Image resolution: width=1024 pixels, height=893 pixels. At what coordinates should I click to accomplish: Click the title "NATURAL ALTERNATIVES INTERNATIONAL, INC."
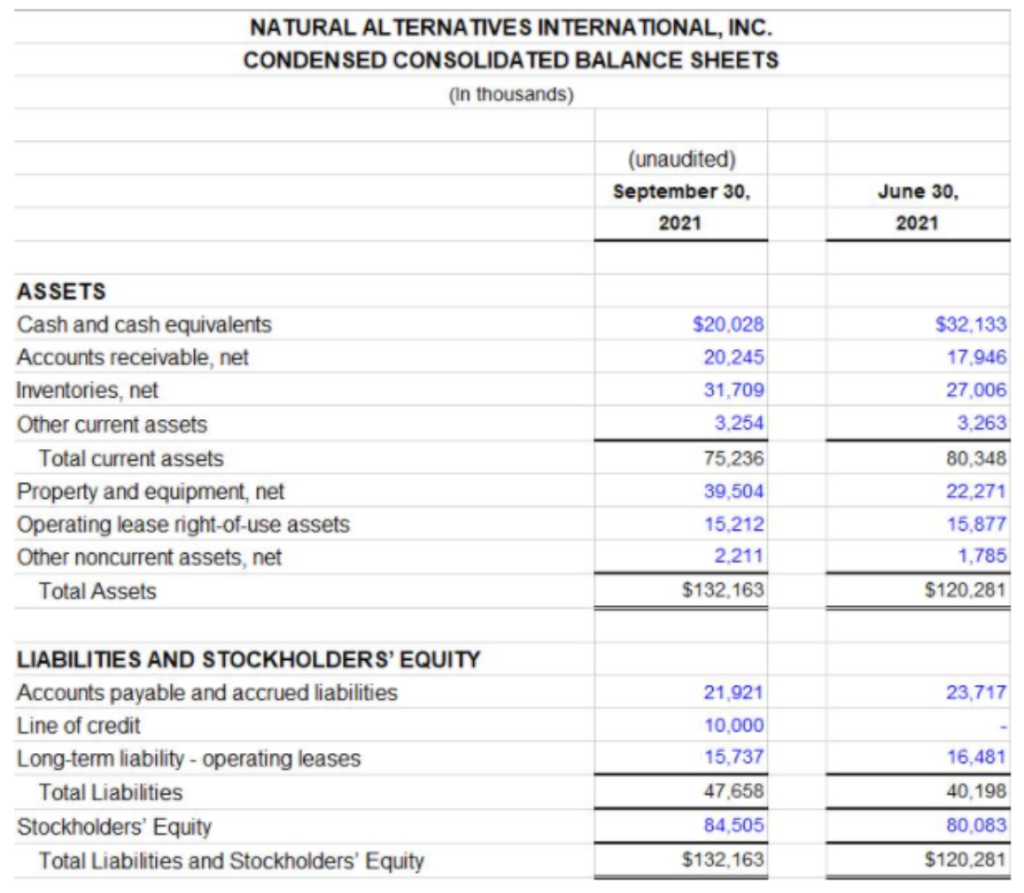[x=511, y=27]
